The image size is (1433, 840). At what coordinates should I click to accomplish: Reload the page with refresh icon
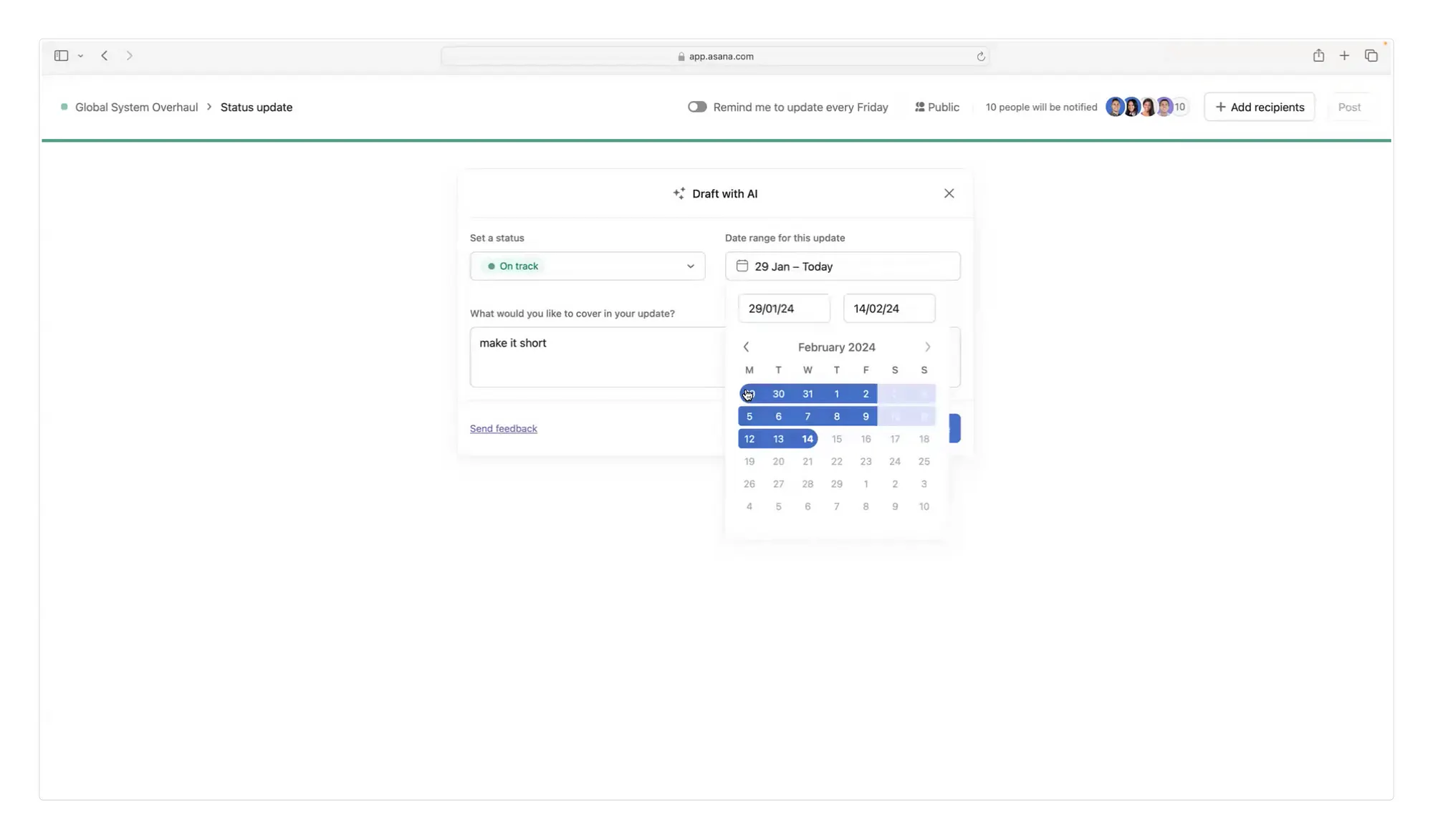(x=980, y=57)
